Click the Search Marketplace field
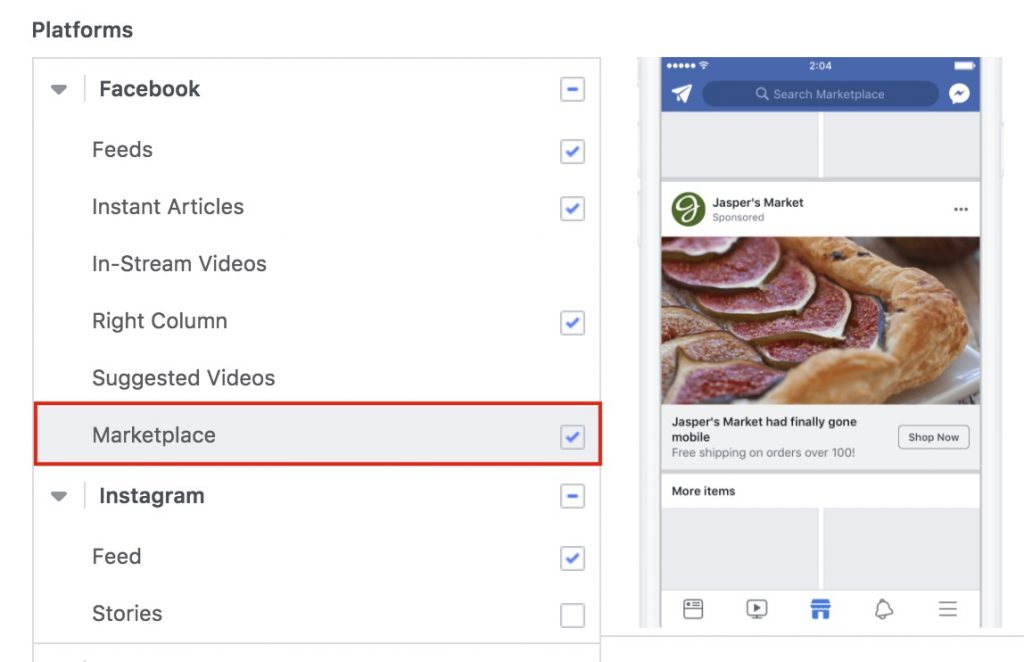The image size is (1024, 662). click(820, 93)
